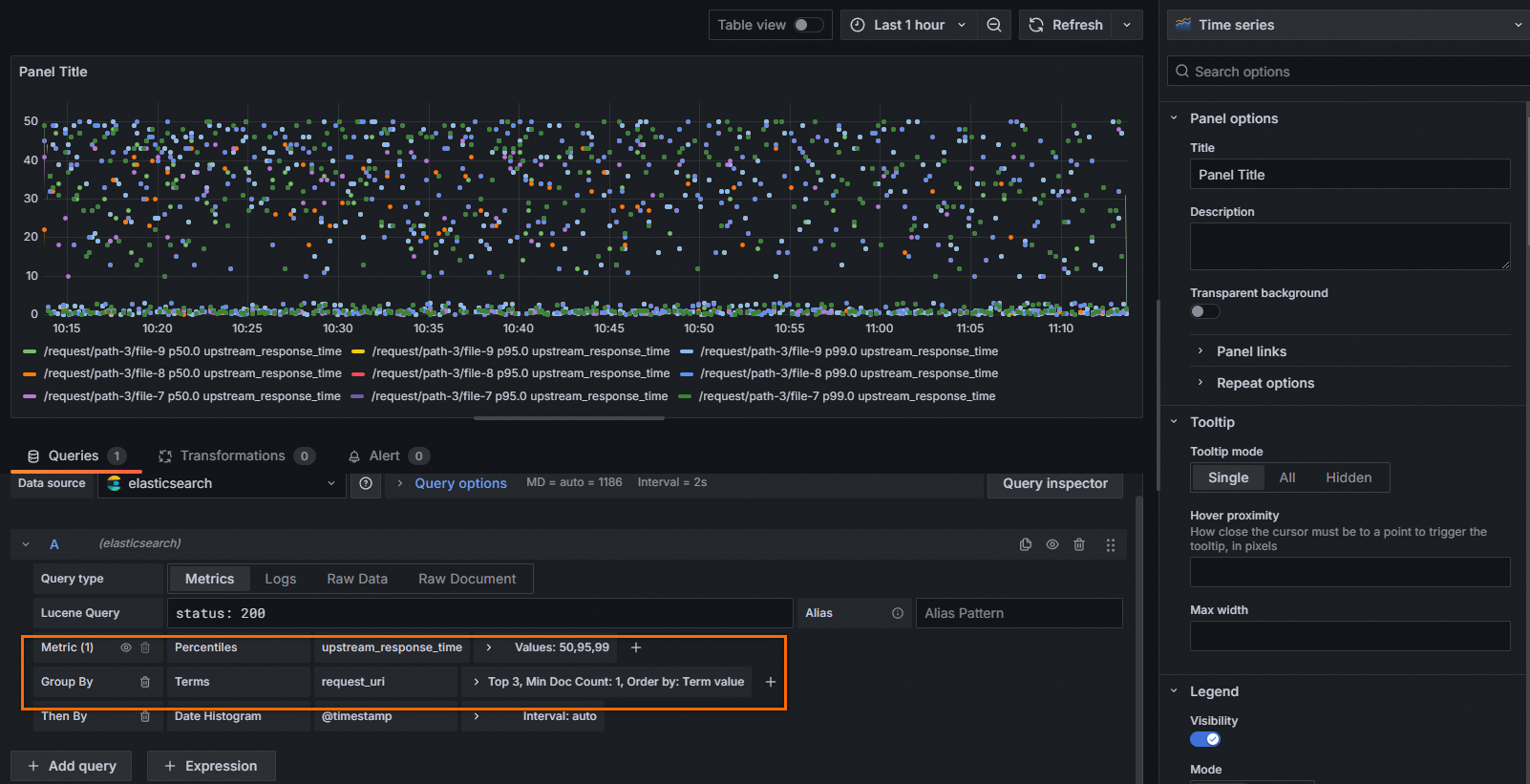The width and height of the screenshot is (1530, 784).
Task: Expand the Panel links section
Action: point(1251,351)
